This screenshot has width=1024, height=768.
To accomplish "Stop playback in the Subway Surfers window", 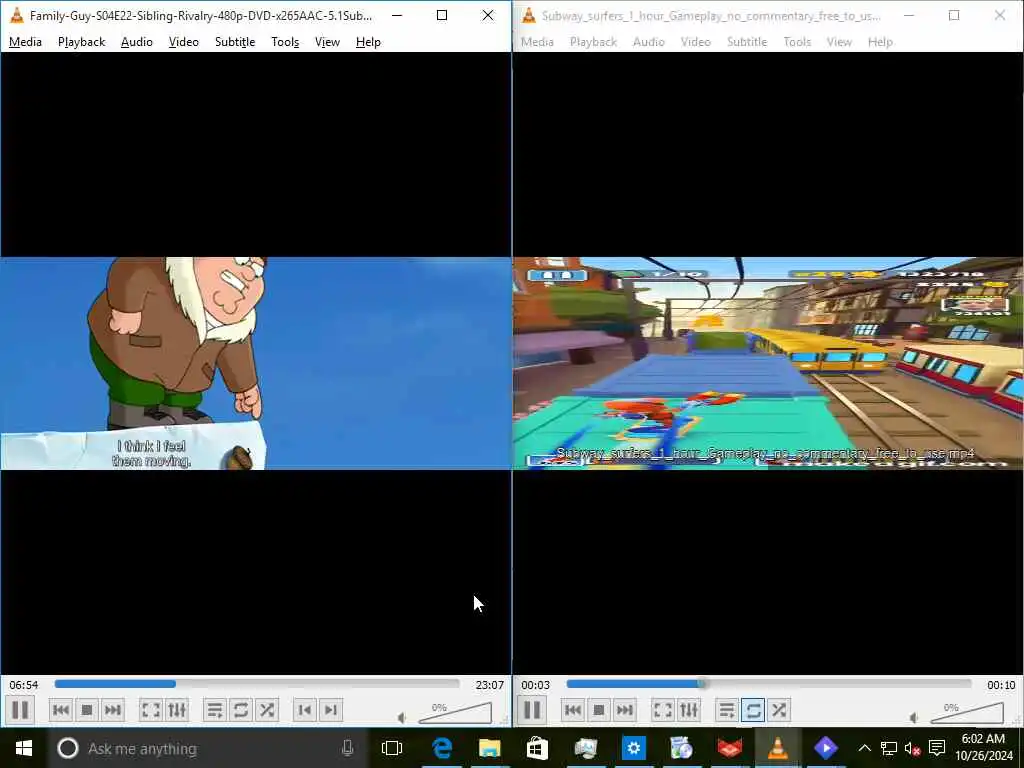I will click(599, 710).
